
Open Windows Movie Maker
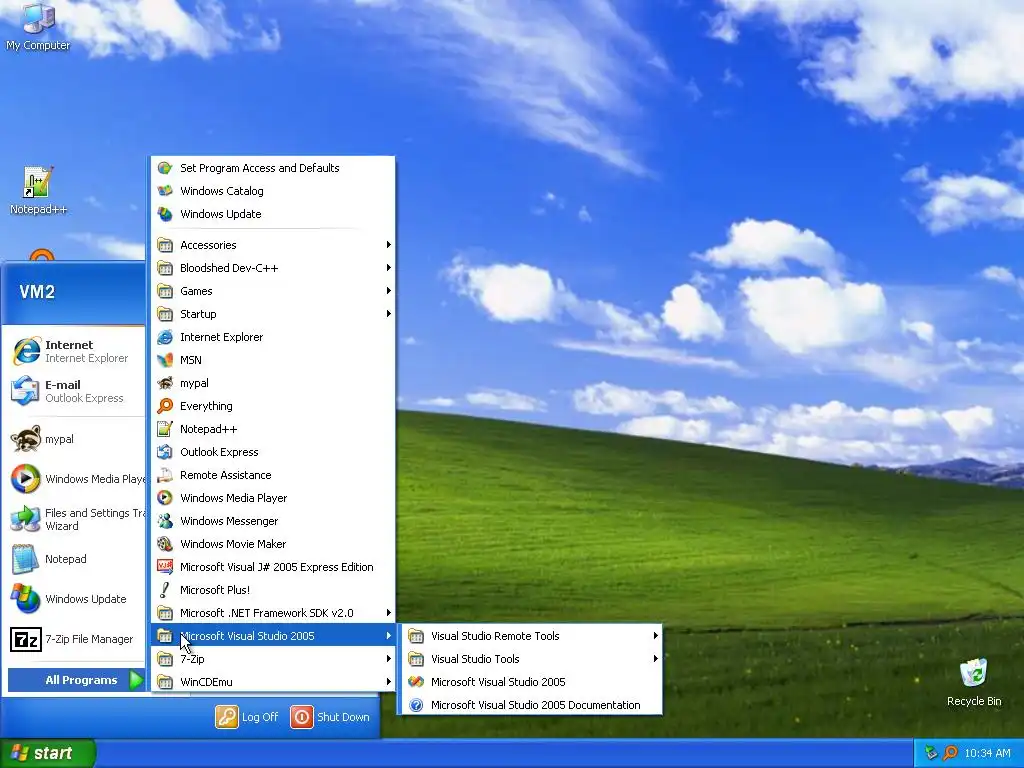click(273, 544)
